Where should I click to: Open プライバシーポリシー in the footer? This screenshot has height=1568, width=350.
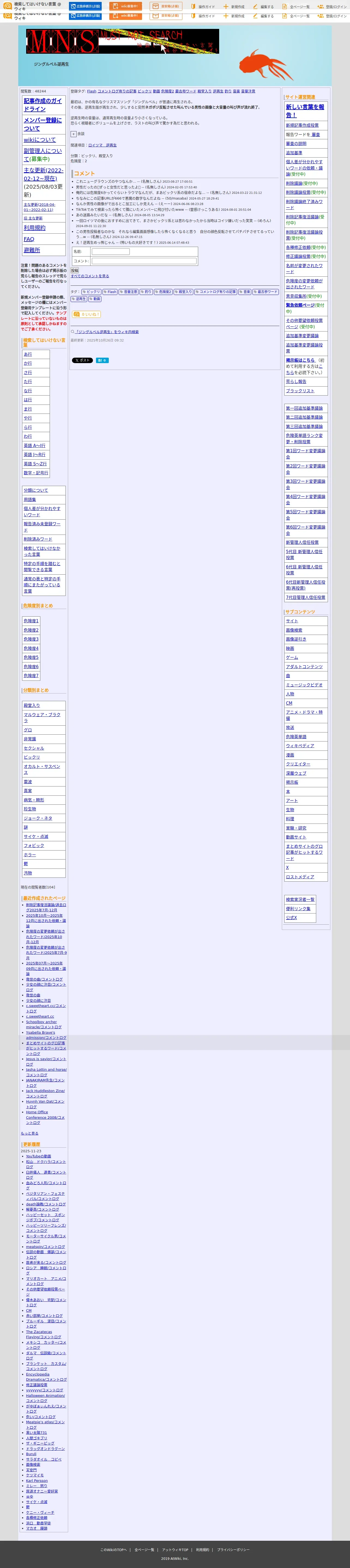233,1550
